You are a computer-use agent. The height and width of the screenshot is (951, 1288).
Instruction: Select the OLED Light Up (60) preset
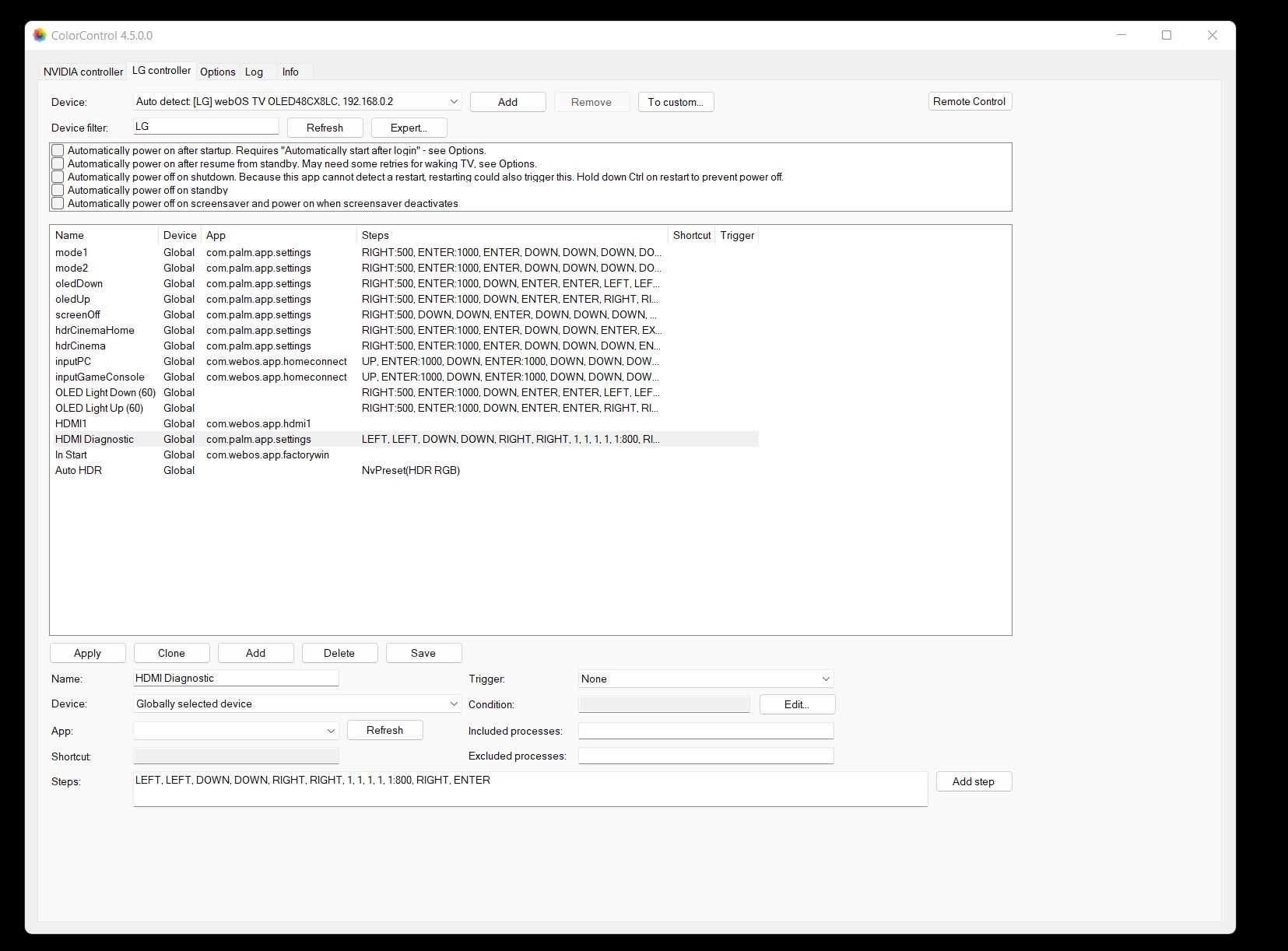point(405,408)
